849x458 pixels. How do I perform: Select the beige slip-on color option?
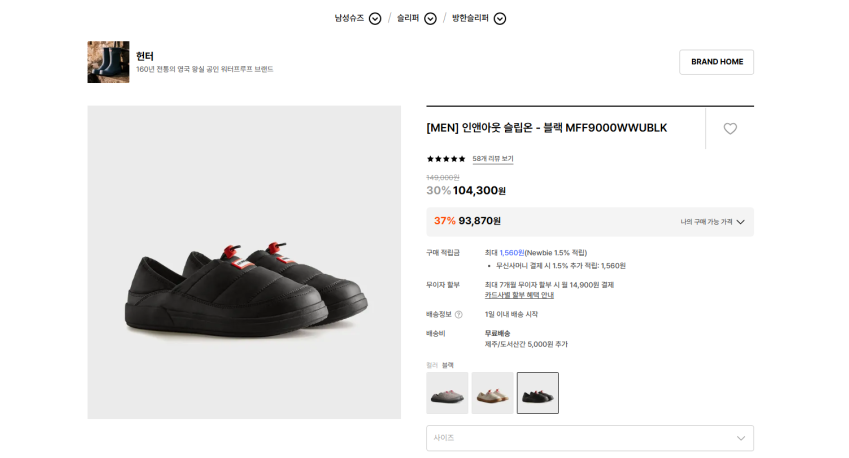click(492, 393)
